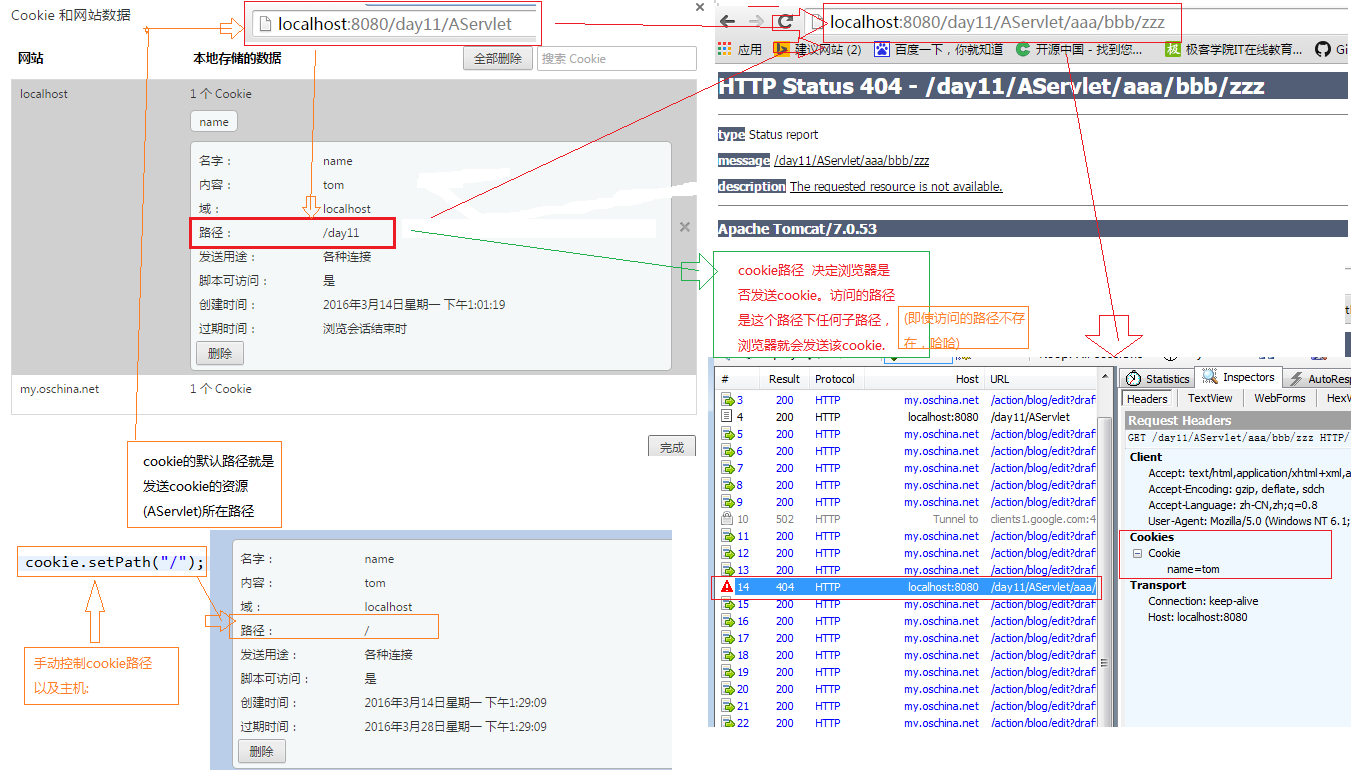Click the green arrow icon of session 12
The height and width of the screenshot is (784, 1351).
[x=727, y=553]
